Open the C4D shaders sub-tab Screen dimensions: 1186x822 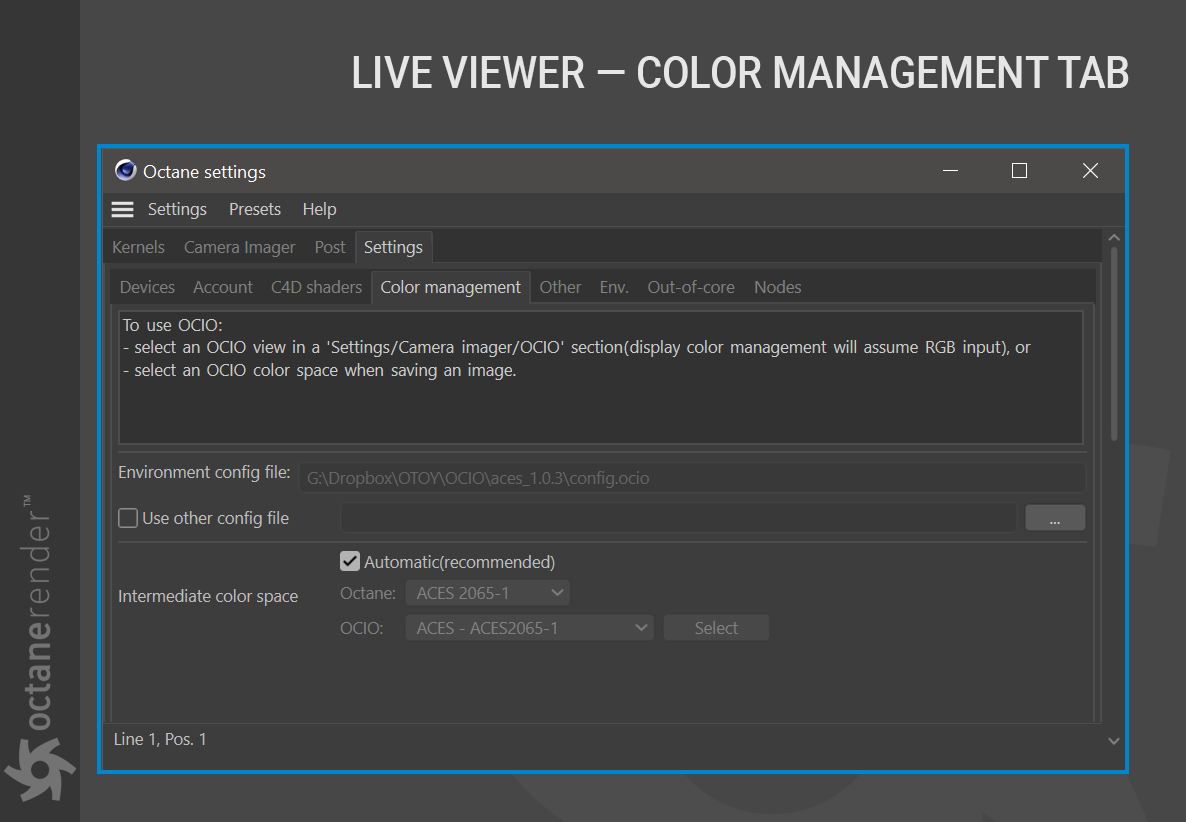click(x=316, y=287)
